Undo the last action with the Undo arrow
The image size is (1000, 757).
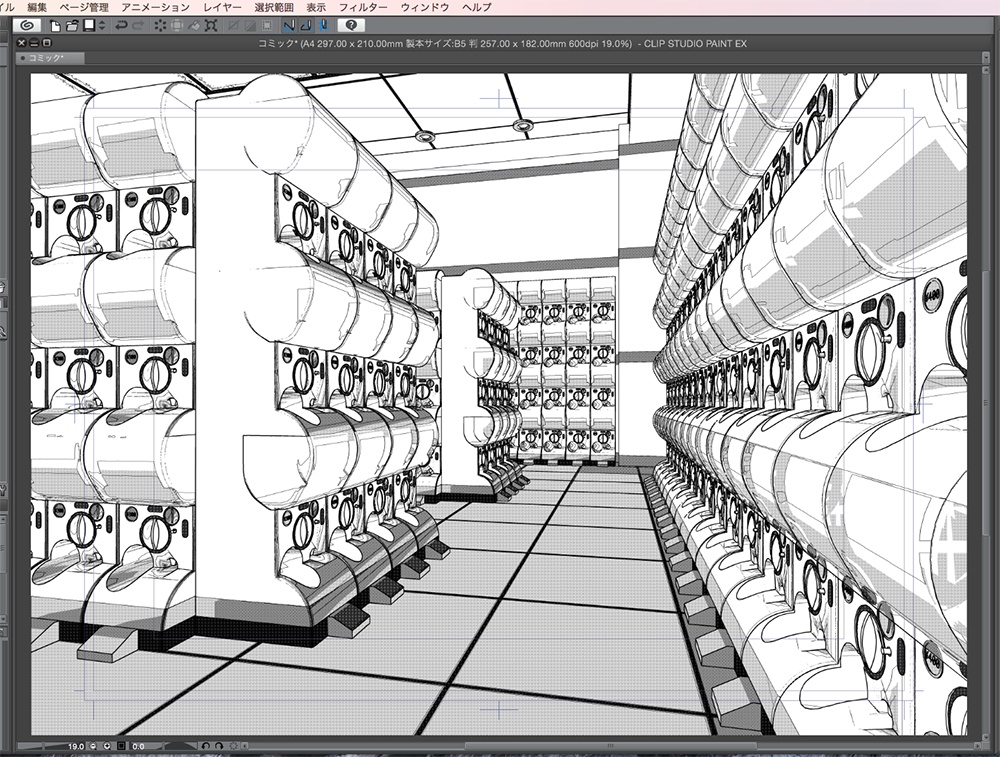coord(121,27)
